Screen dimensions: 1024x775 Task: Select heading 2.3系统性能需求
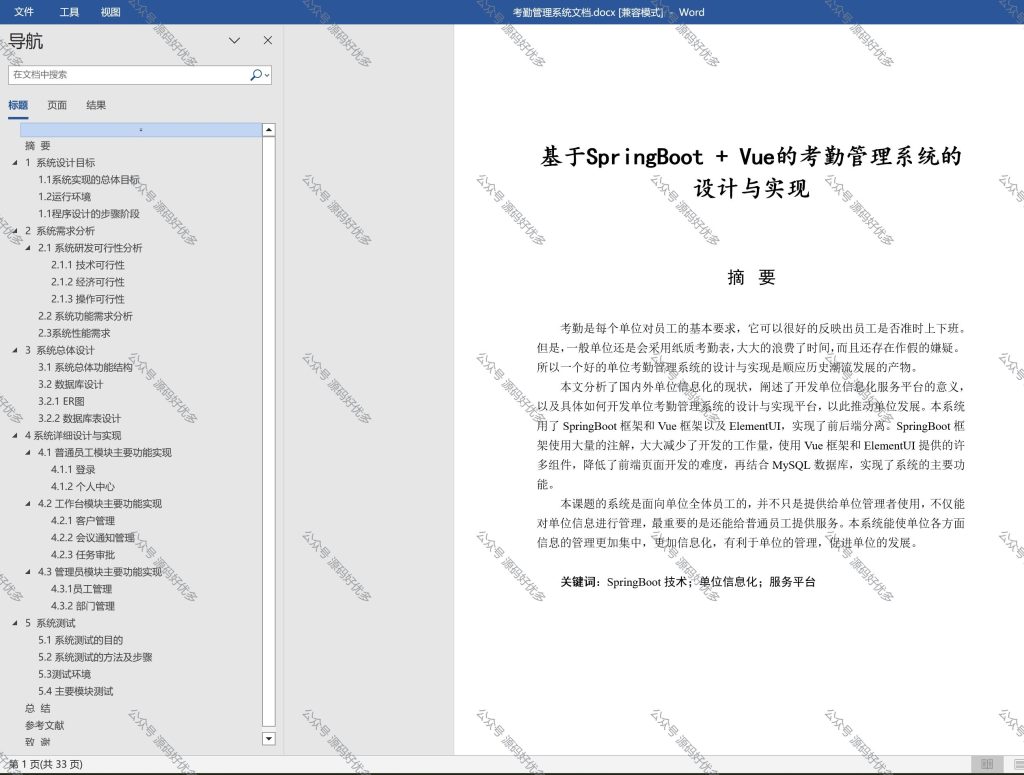coord(74,333)
